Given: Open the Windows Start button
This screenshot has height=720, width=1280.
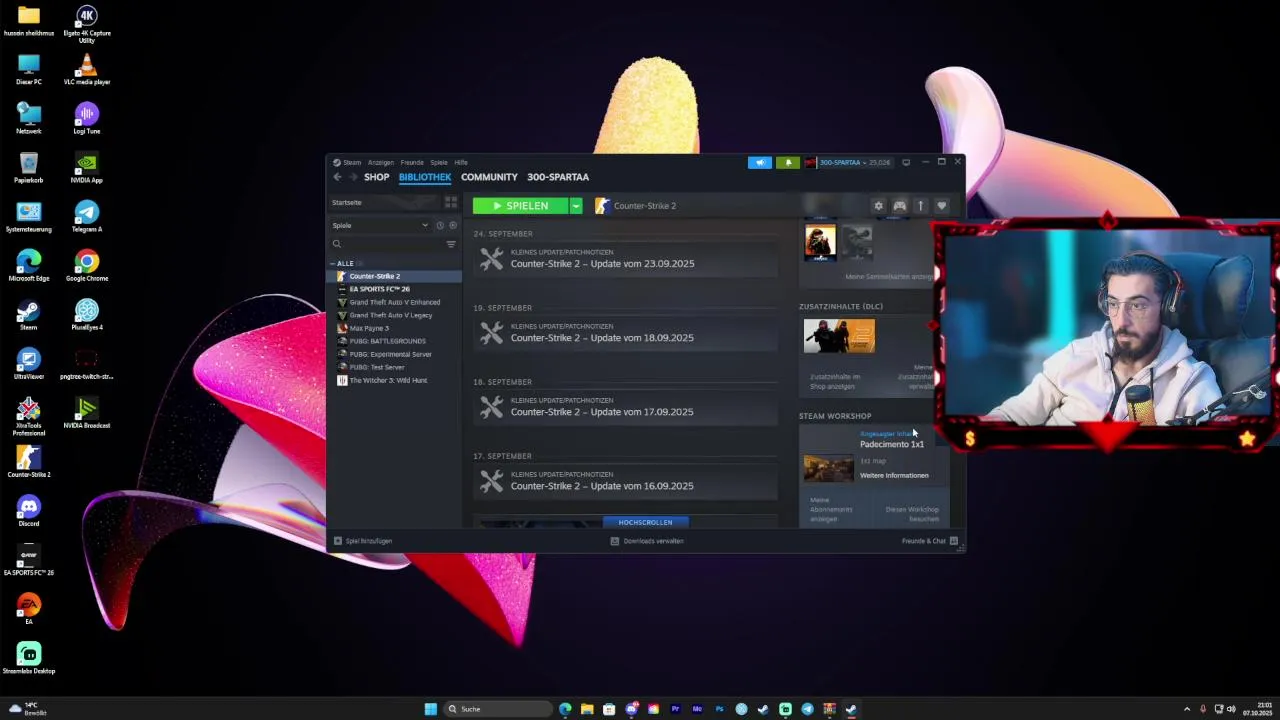Looking at the screenshot, I should tap(430, 709).
